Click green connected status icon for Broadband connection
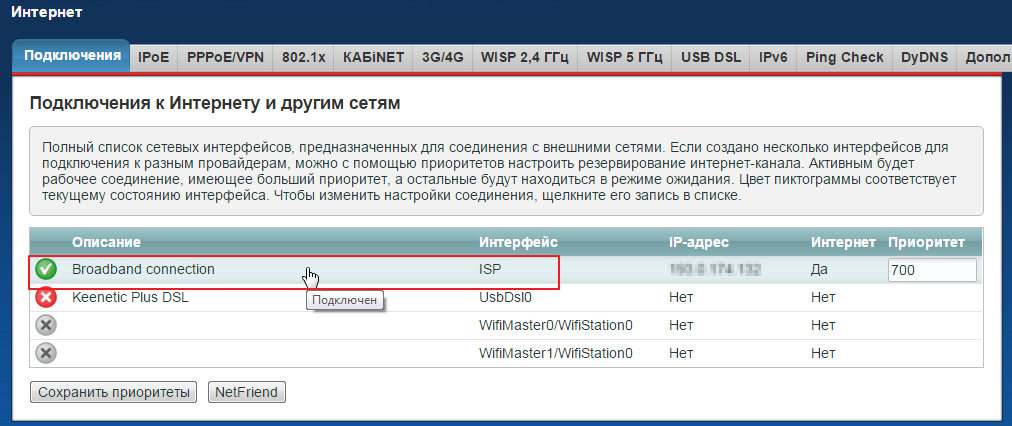The image size is (1012, 426). pos(46,270)
